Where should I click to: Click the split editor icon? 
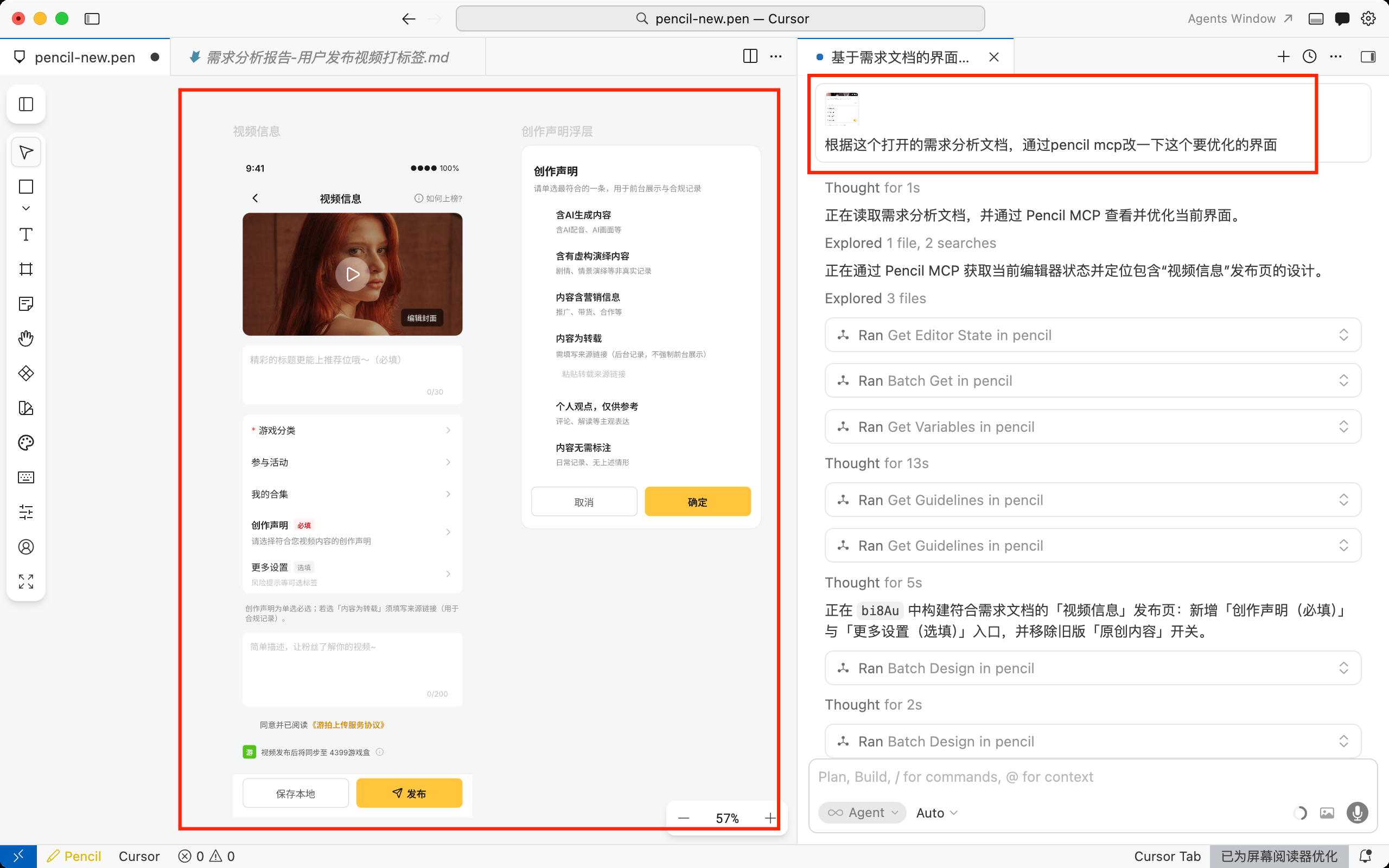(750, 56)
